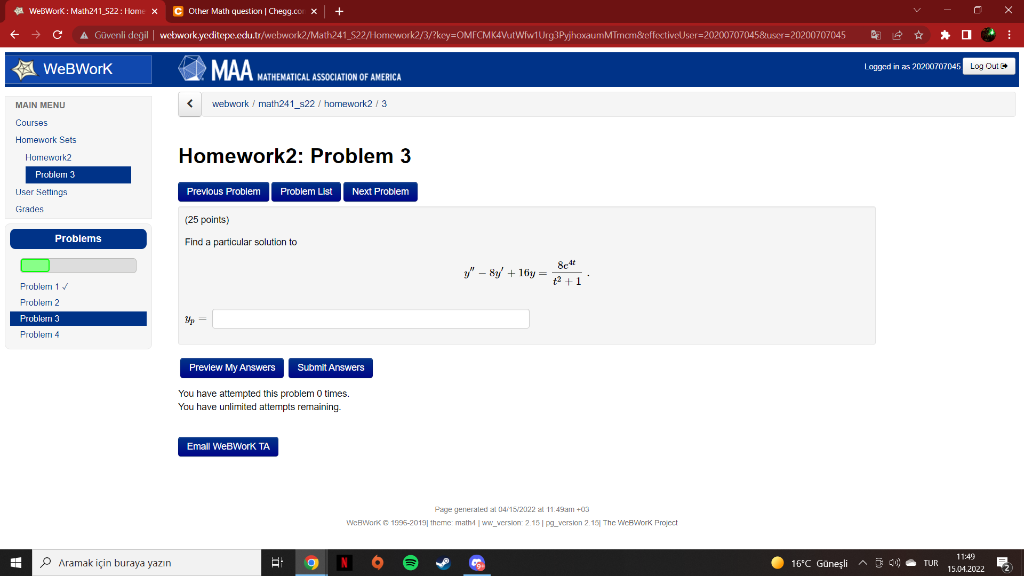The height and width of the screenshot is (576, 1024).
Task: Open Spotify from the taskbar
Action: (x=411, y=561)
